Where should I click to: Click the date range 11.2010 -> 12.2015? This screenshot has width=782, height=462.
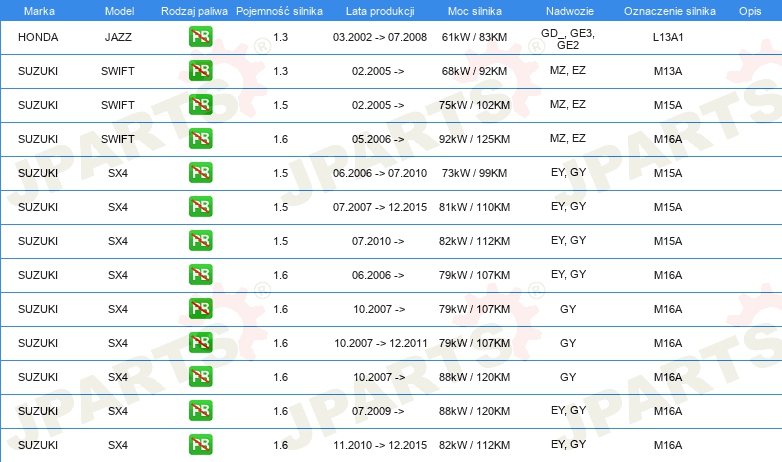380,445
